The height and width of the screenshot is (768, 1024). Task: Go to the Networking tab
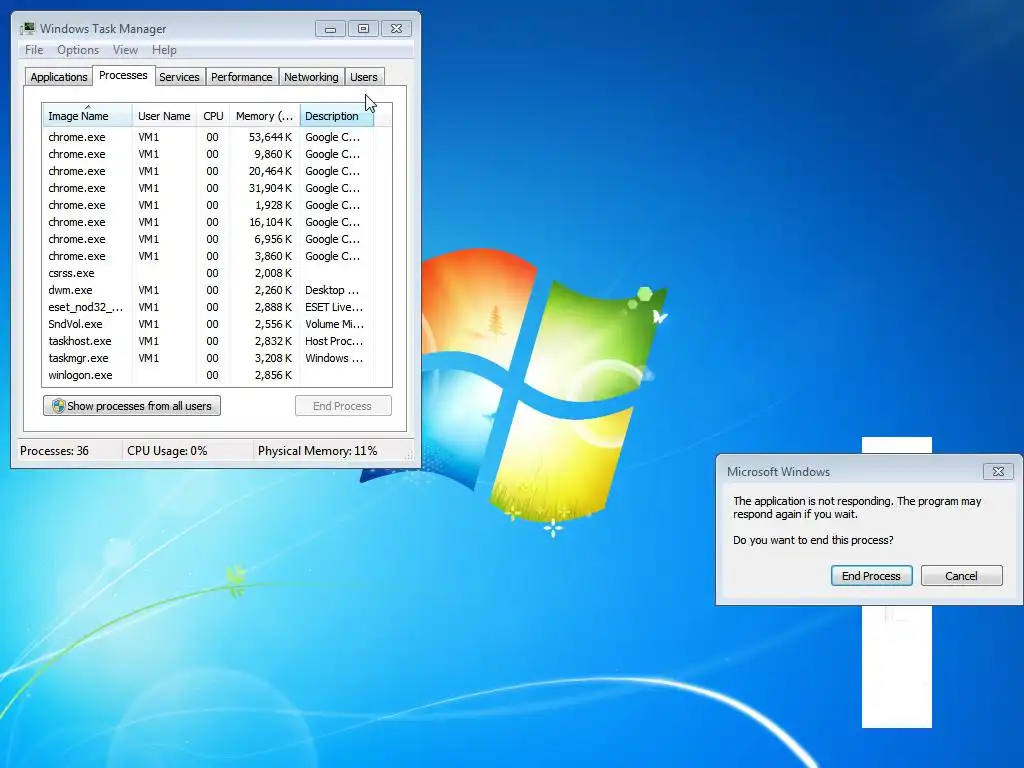311,77
